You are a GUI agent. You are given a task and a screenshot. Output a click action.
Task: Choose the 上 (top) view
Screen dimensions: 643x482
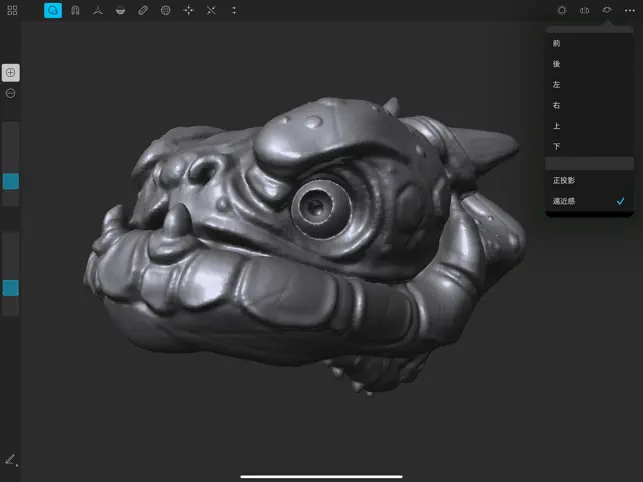(589, 126)
